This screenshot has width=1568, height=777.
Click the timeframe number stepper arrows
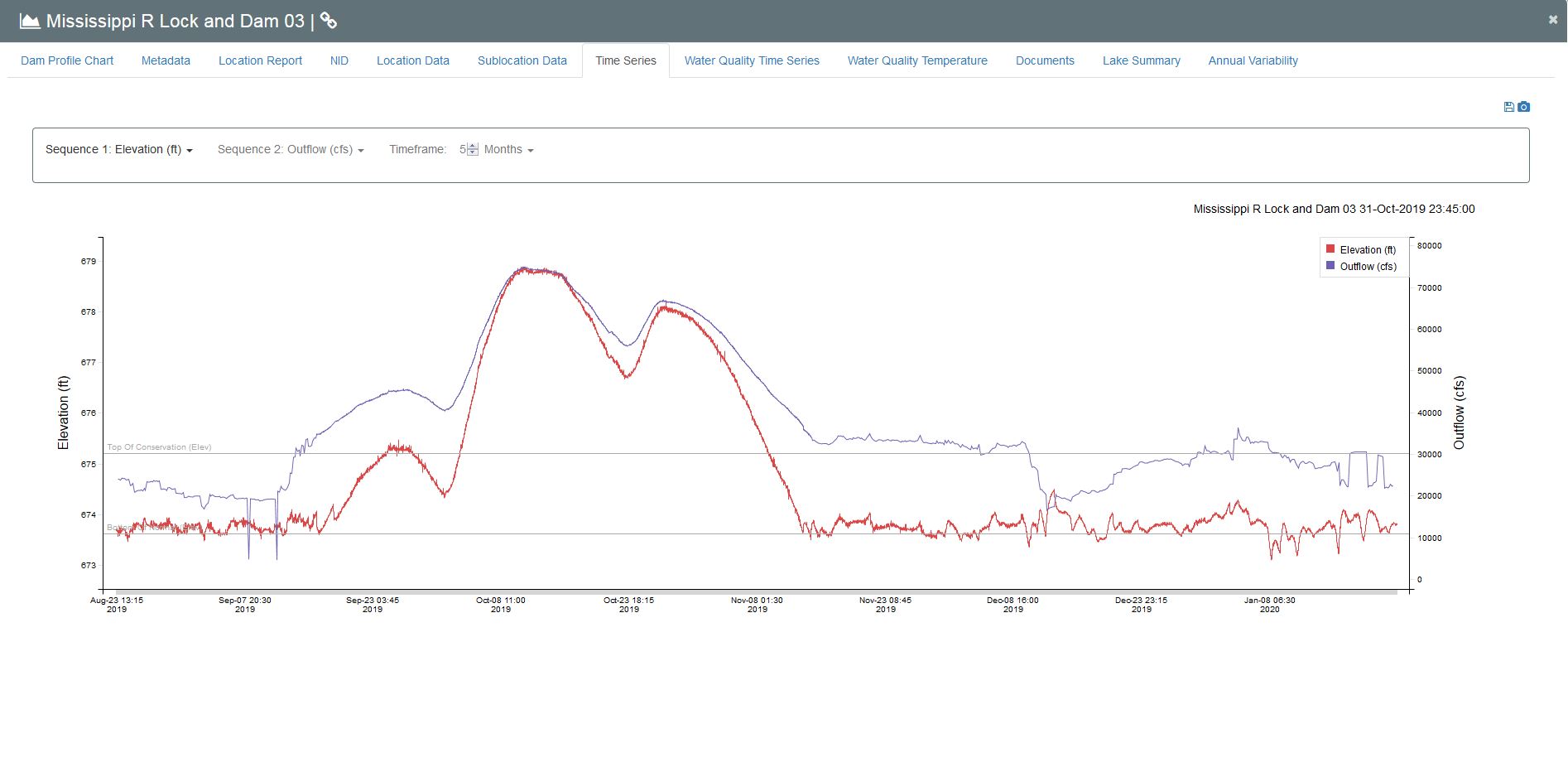point(473,150)
